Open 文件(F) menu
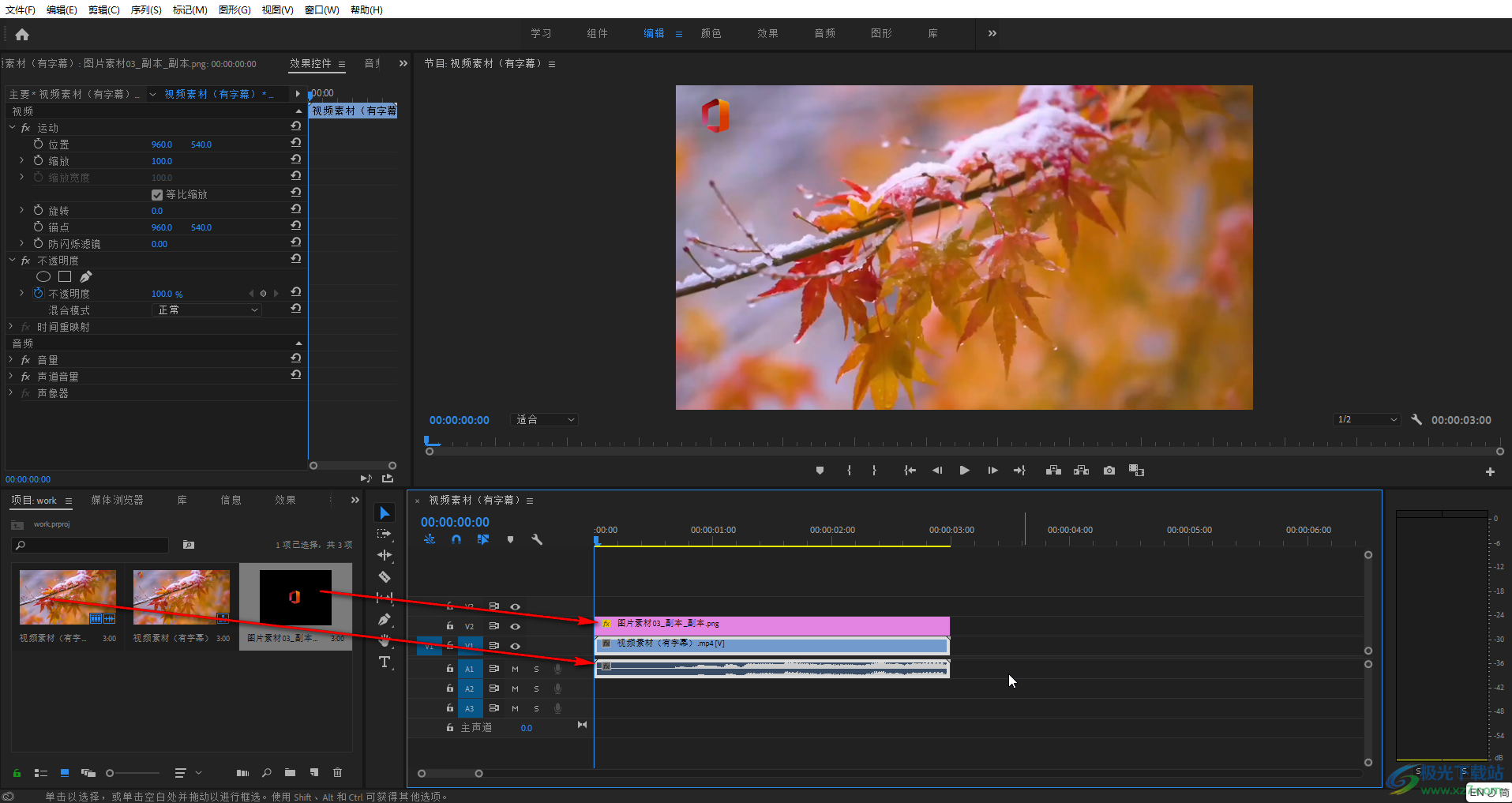Image resolution: width=1512 pixels, height=803 pixels. [20, 9]
